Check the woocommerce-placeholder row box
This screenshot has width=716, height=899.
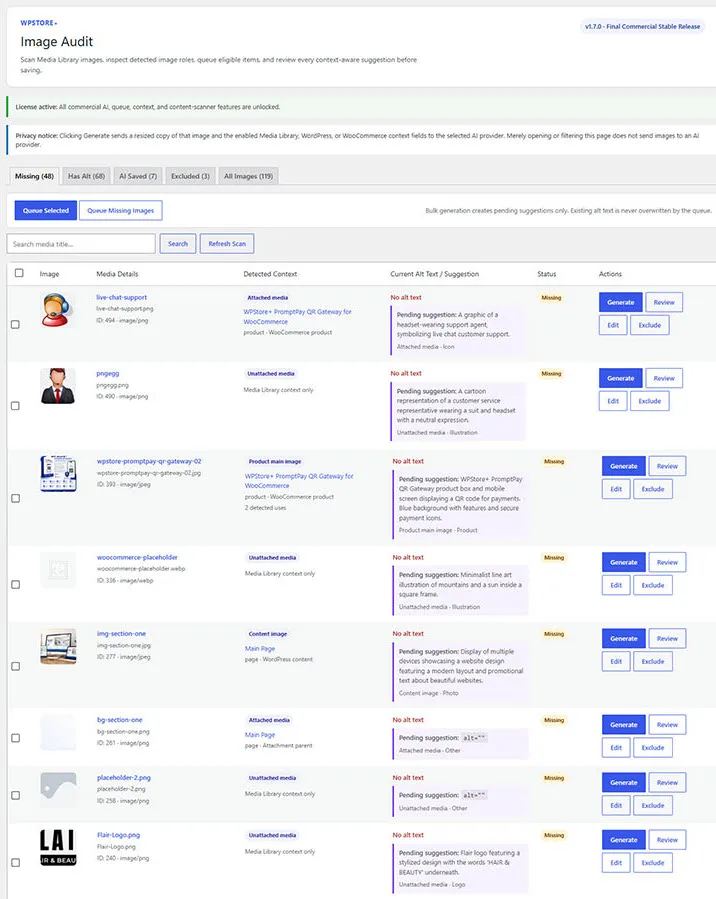15,584
